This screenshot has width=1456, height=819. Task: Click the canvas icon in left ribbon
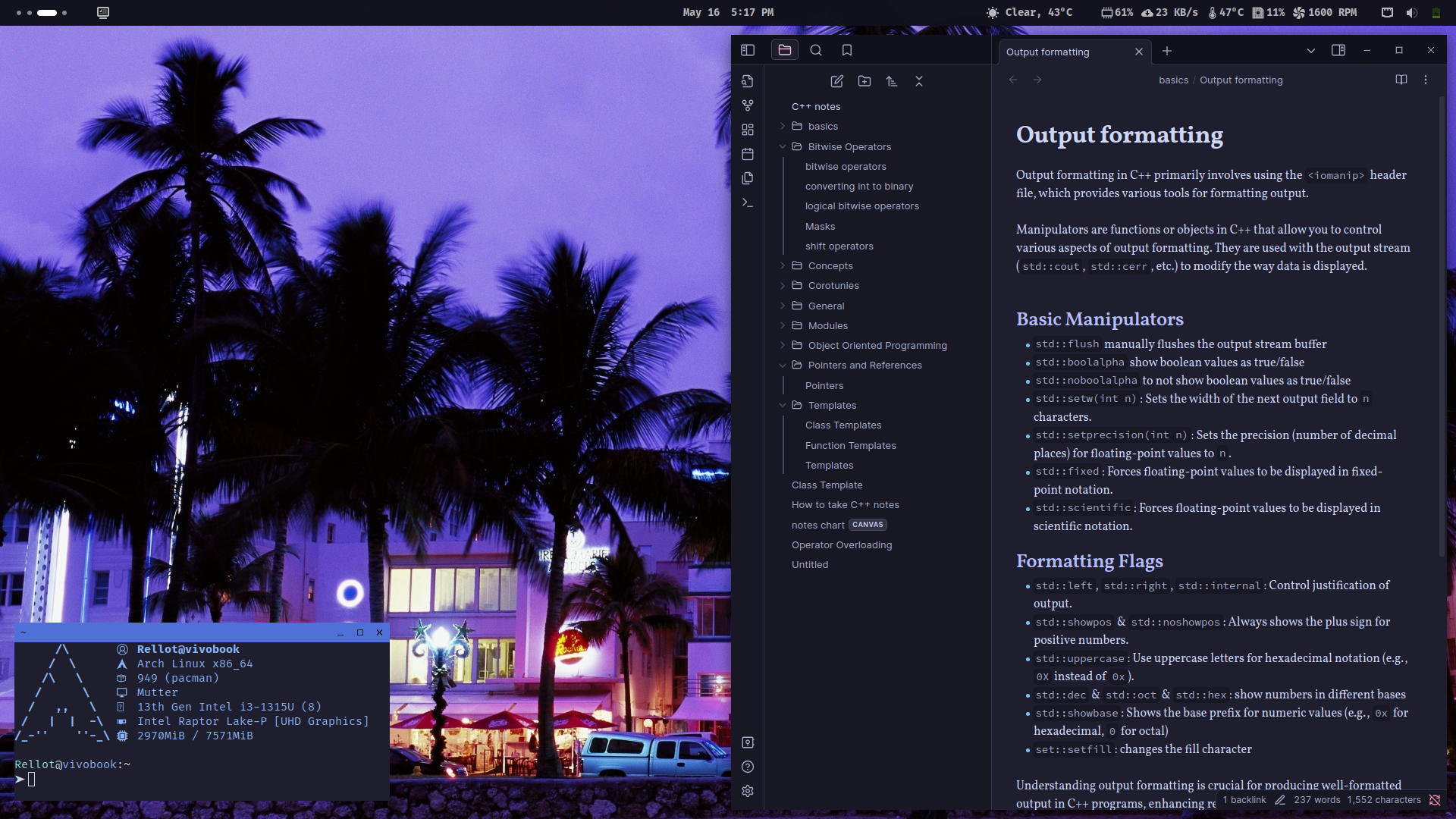748,130
